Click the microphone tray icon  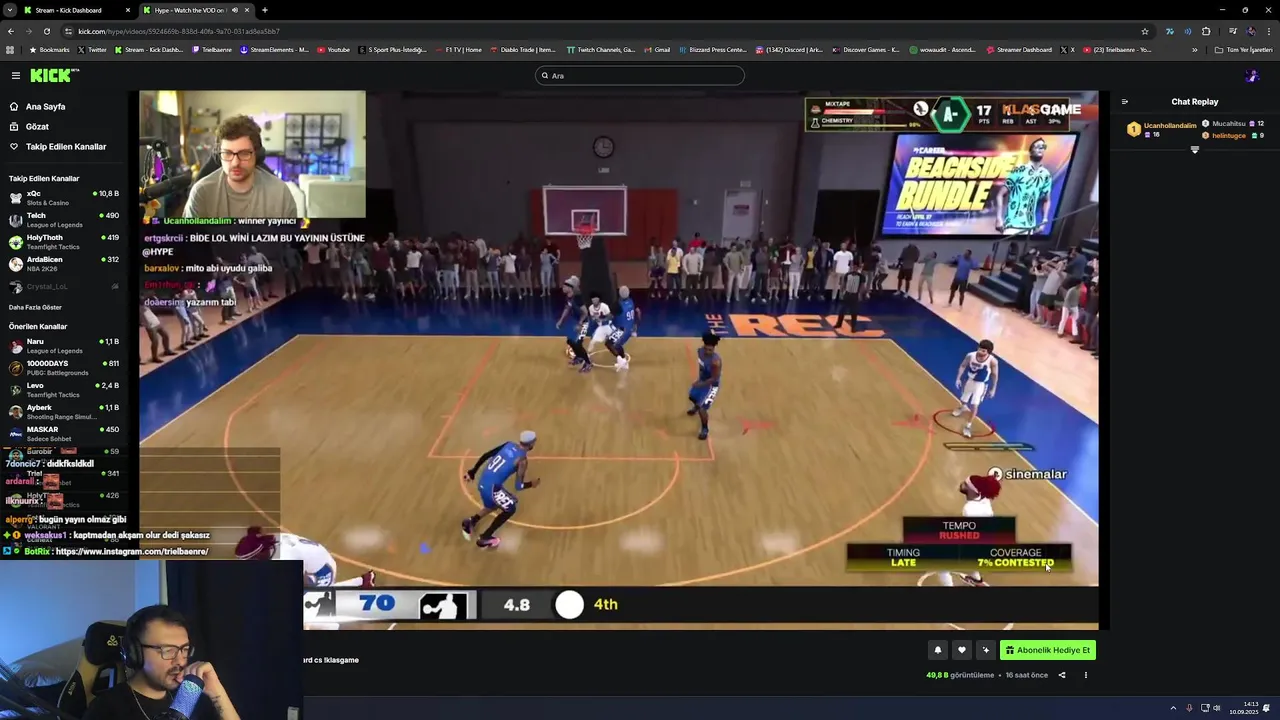[1189, 708]
